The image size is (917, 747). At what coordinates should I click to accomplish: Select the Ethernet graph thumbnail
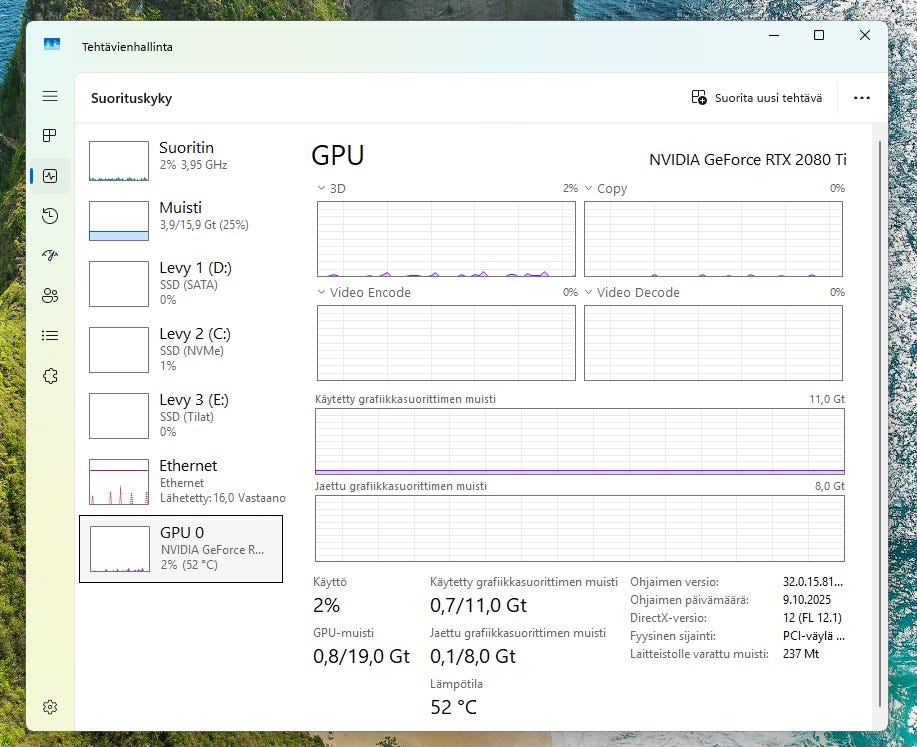click(118, 482)
